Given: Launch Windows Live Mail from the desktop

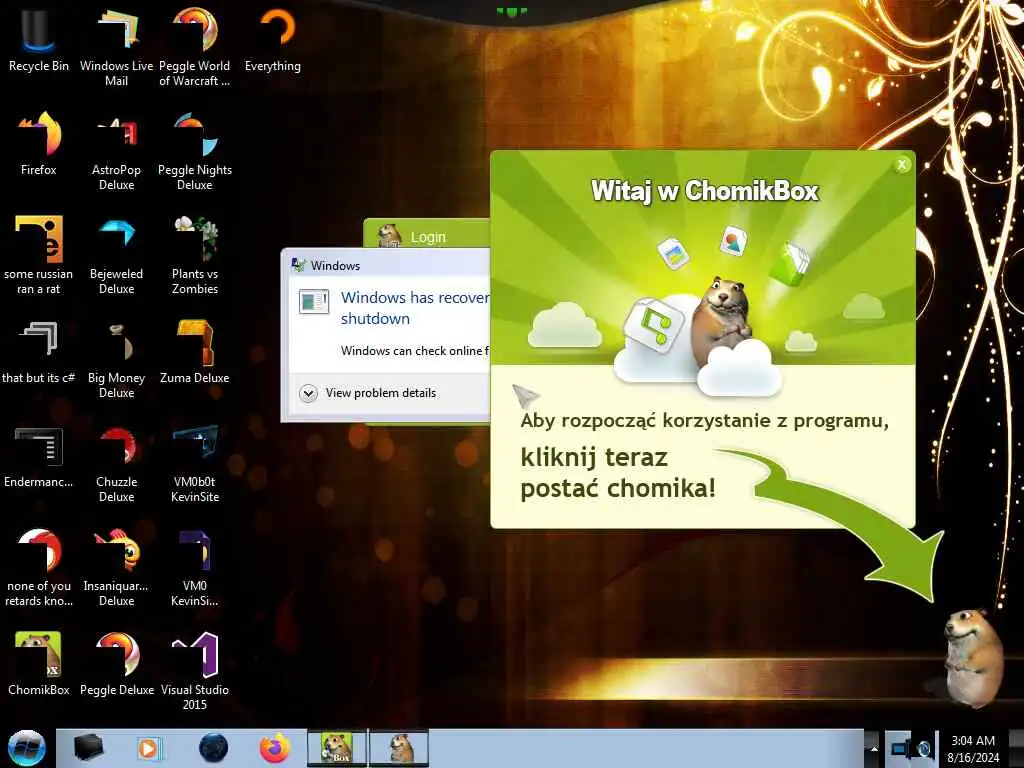Looking at the screenshot, I should (x=116, y=47).
